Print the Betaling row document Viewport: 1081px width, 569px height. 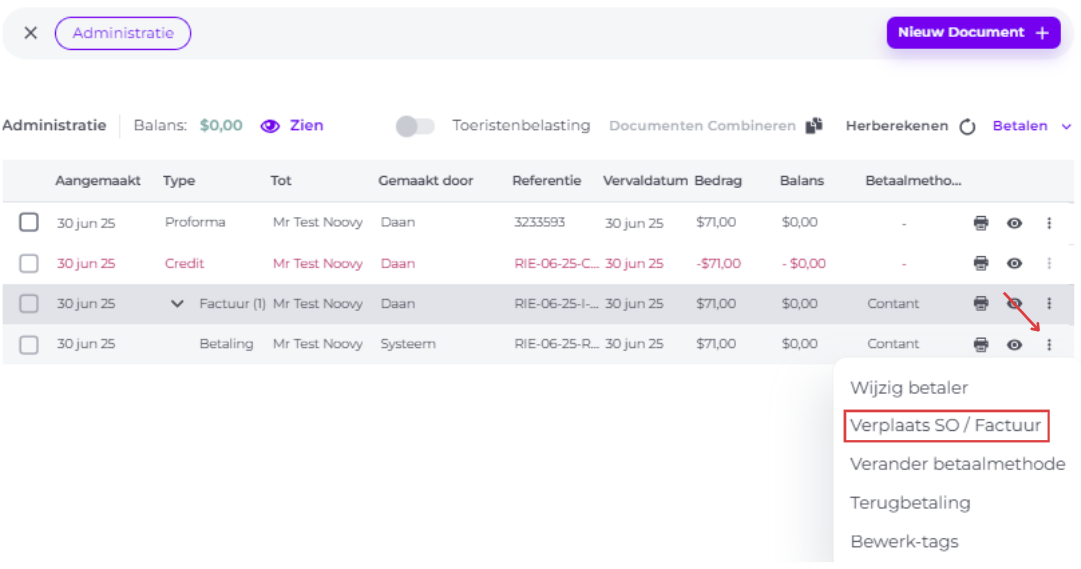tap(980, 344)
